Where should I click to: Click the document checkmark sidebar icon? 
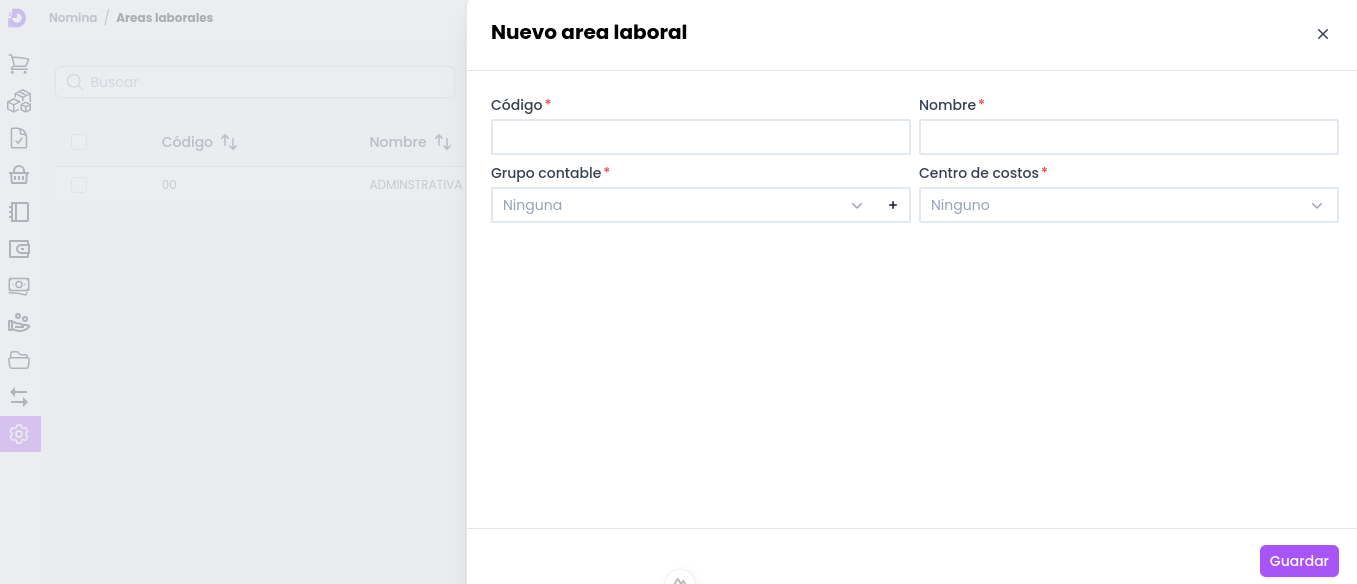19,138
